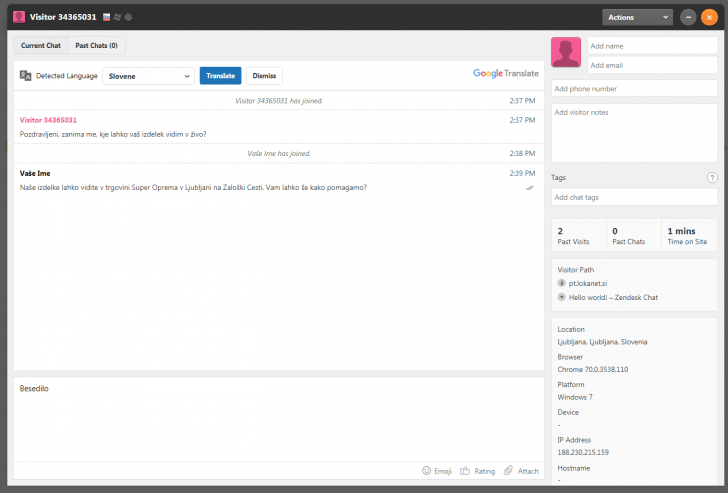Click the 2:39 PM message timestamp
The width and height of the screenshot is (728, 493).
point(522,173)
